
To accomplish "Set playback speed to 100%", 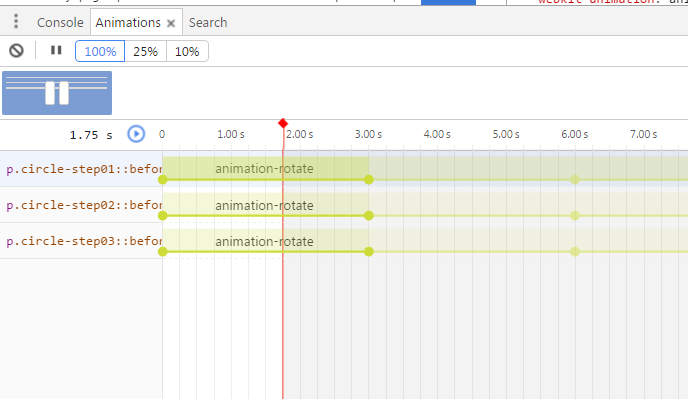I will pos(100,51).
